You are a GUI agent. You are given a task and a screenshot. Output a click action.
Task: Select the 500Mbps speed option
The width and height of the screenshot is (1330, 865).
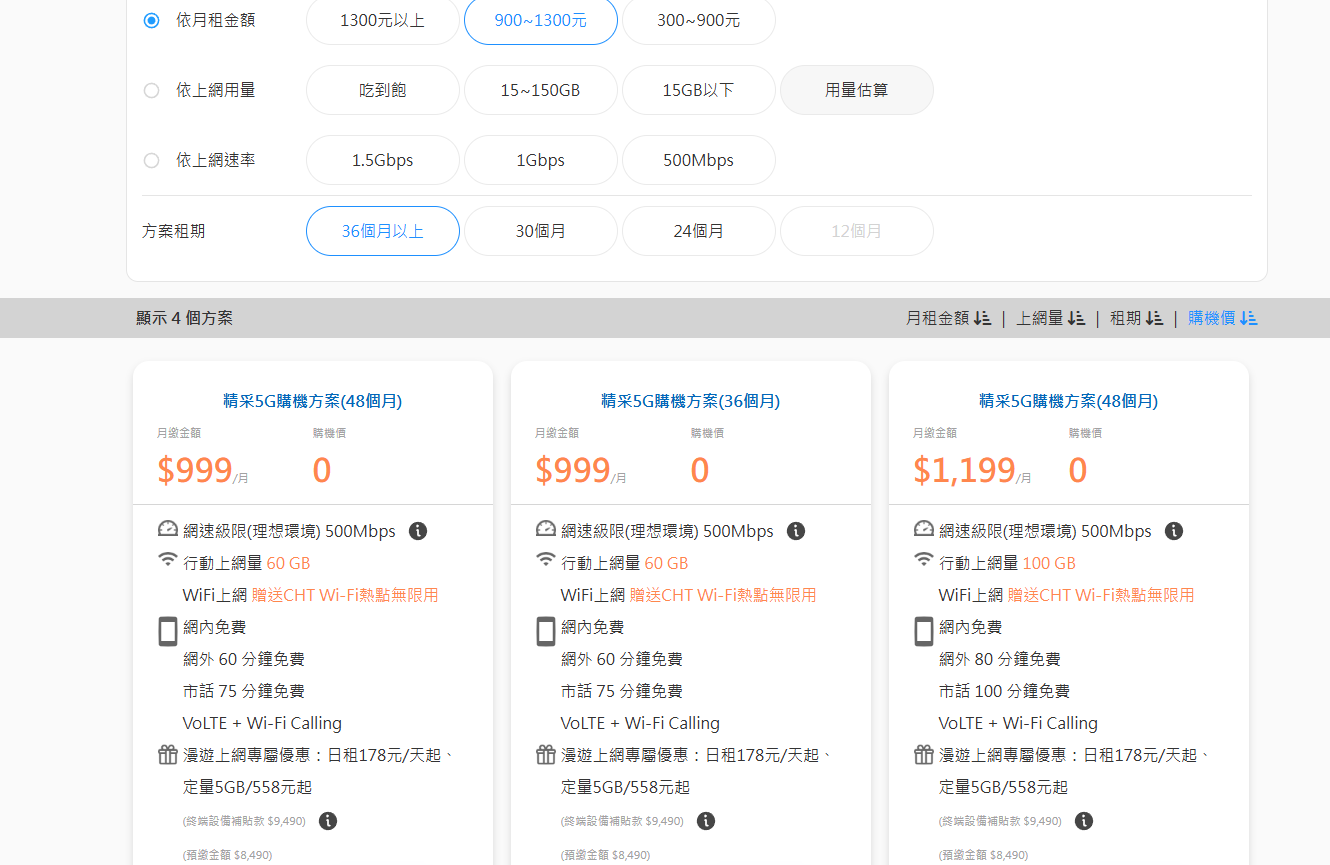coord(699,160)
